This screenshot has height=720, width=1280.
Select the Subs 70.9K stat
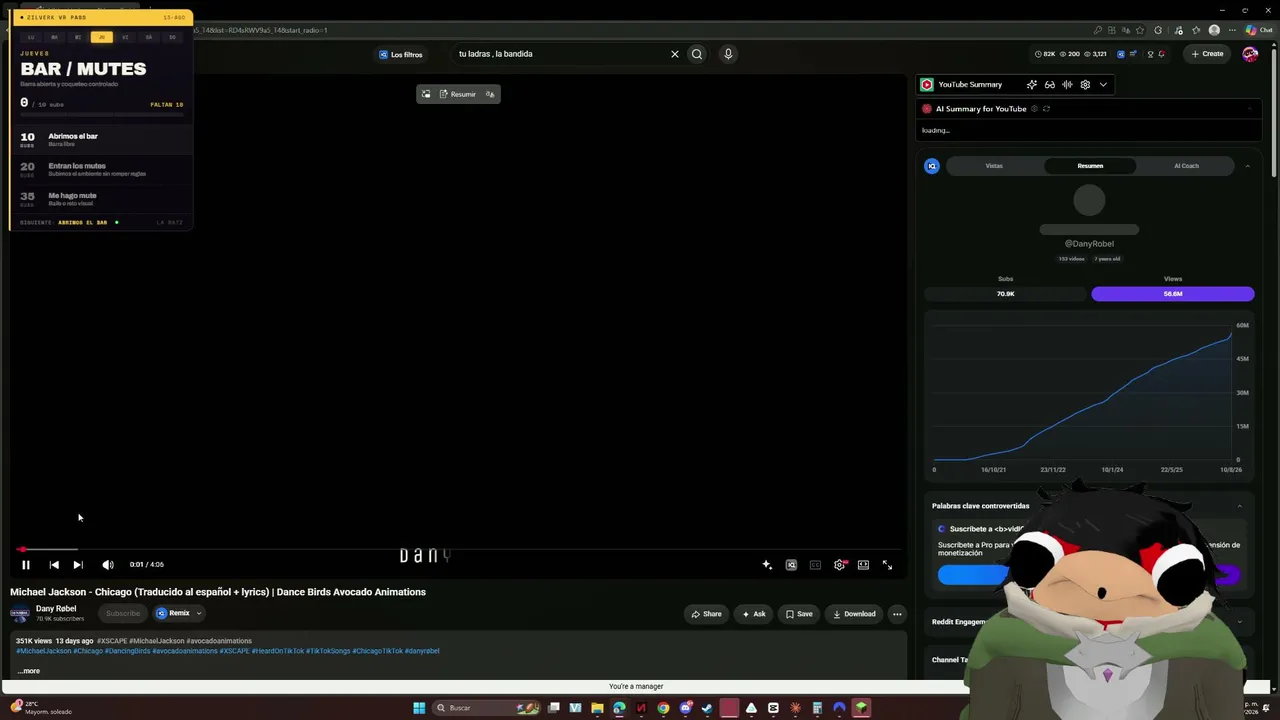coord(1005,294)
